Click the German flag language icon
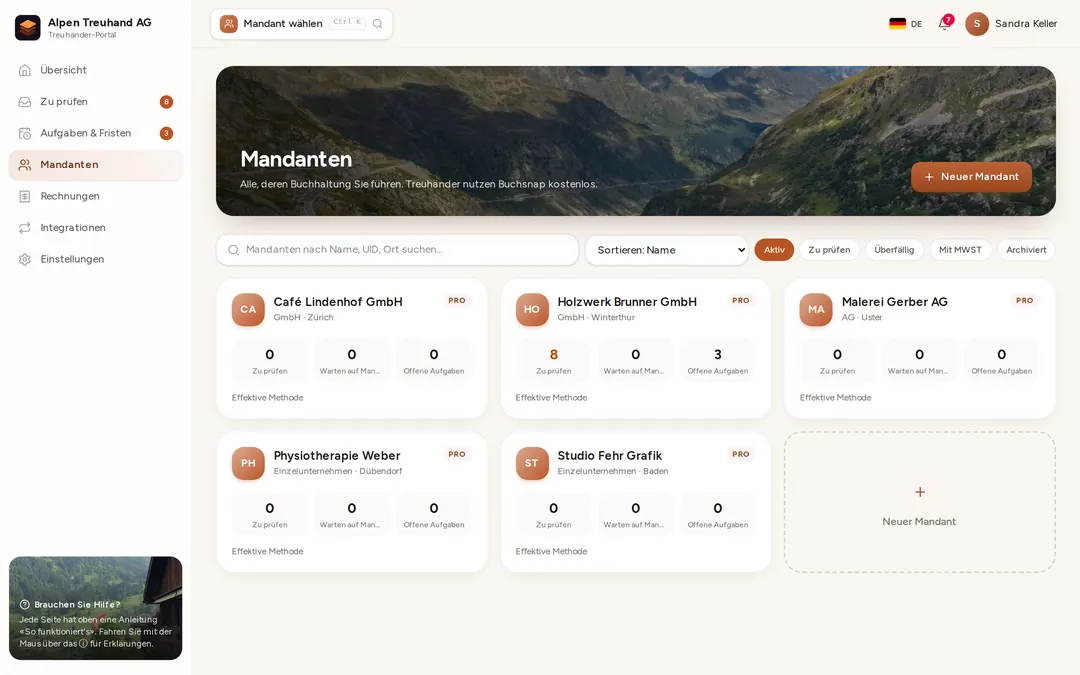Screen dimensions: 1080x675 point(897,24)
